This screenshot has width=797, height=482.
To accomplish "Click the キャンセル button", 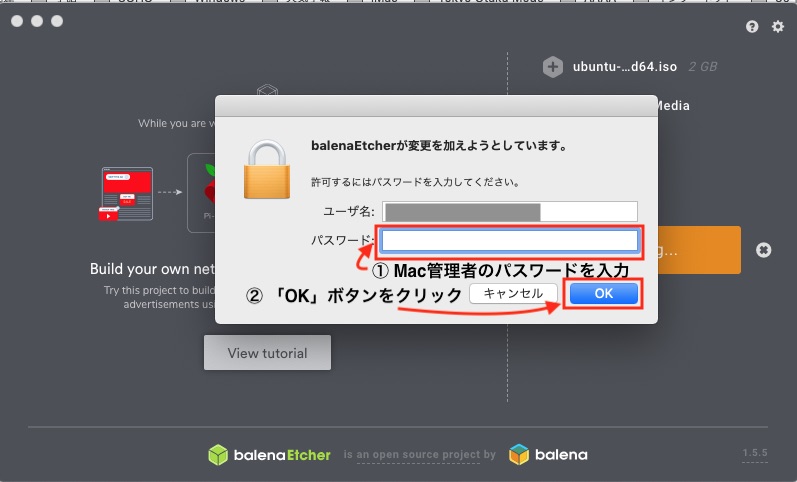I will 513,293.
